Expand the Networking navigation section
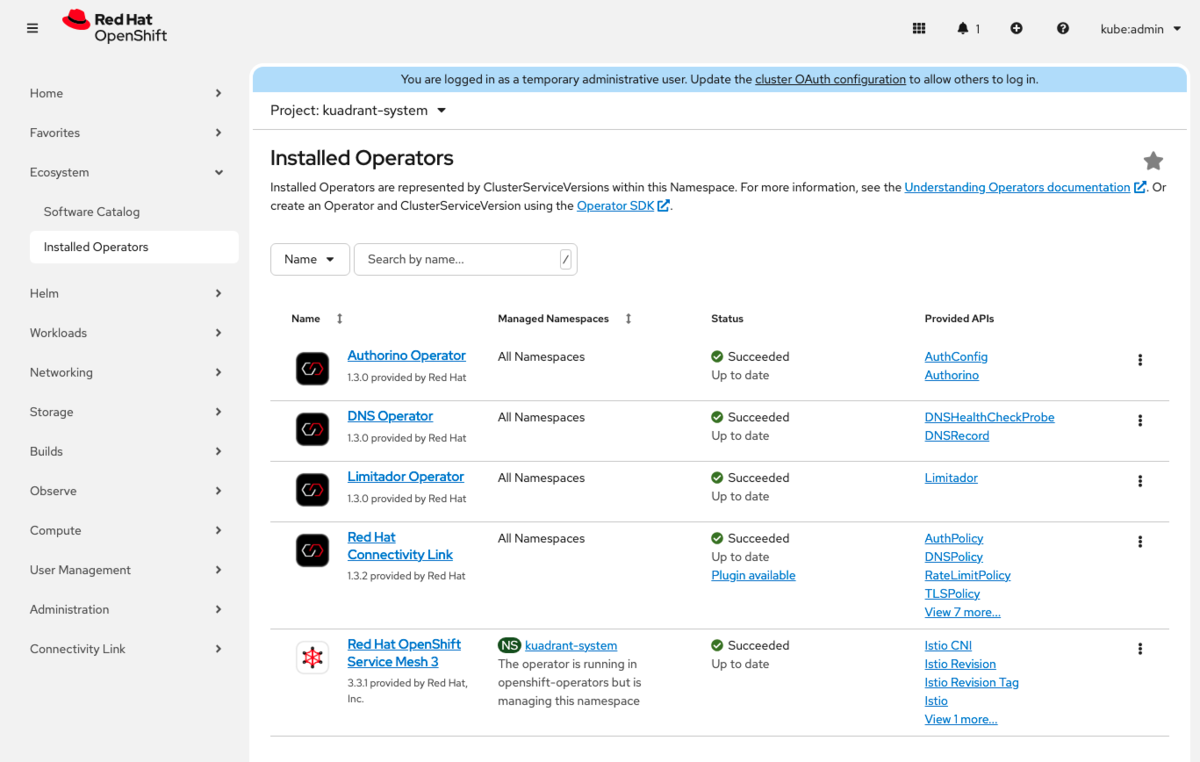 [127, 372]
